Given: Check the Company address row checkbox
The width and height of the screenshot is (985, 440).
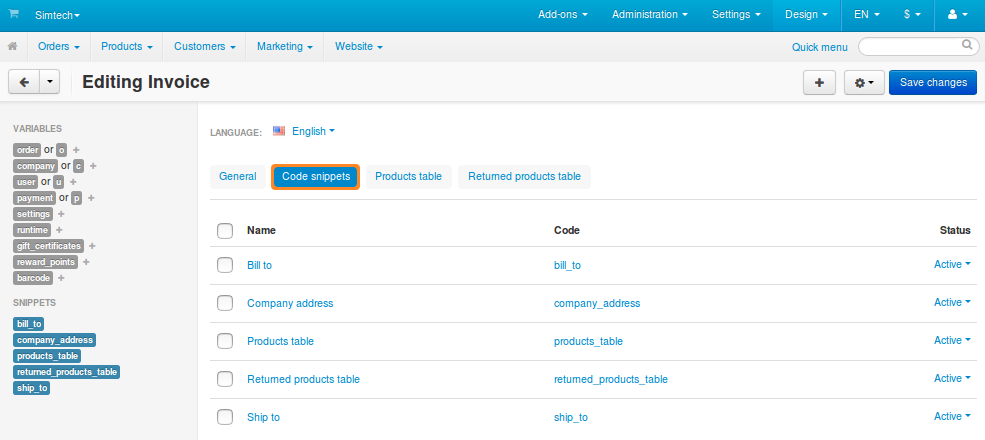Looking at the screenshot, I should click(x=225, y=303).
